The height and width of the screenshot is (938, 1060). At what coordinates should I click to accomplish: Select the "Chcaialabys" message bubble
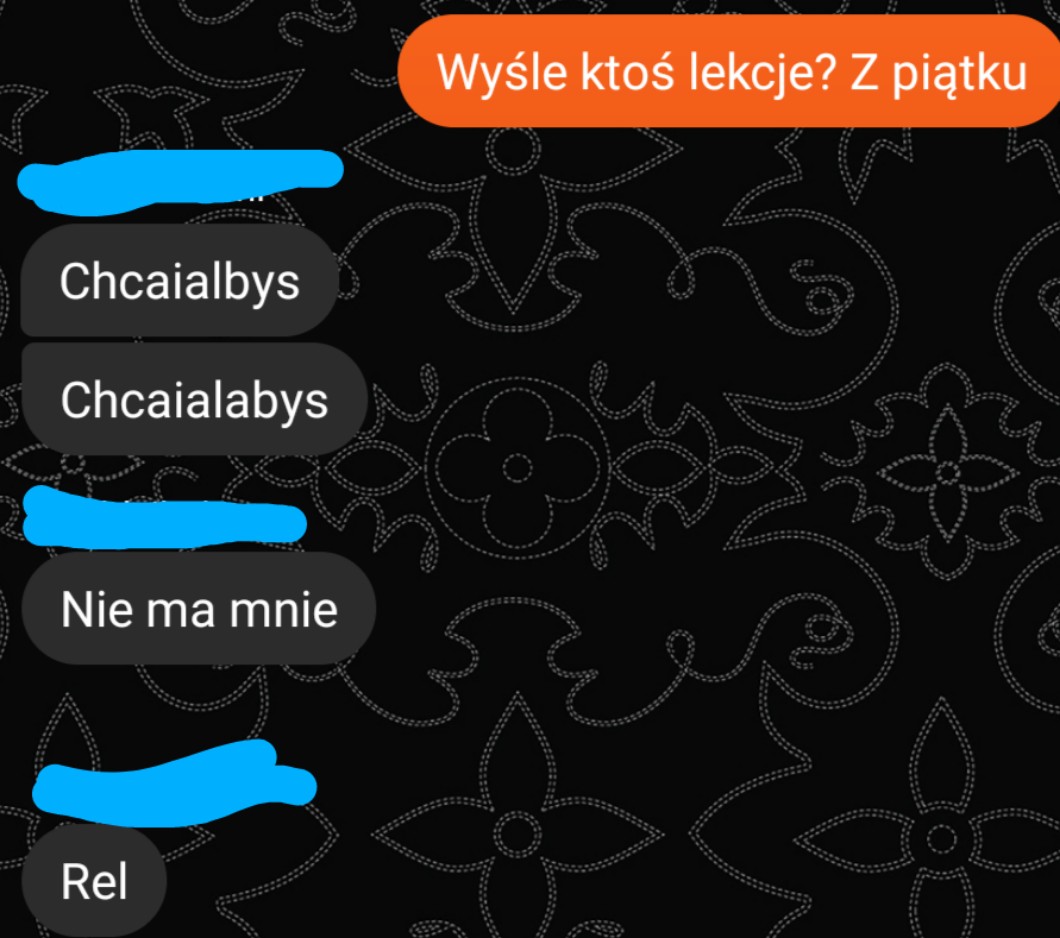[x=194, y=399]
